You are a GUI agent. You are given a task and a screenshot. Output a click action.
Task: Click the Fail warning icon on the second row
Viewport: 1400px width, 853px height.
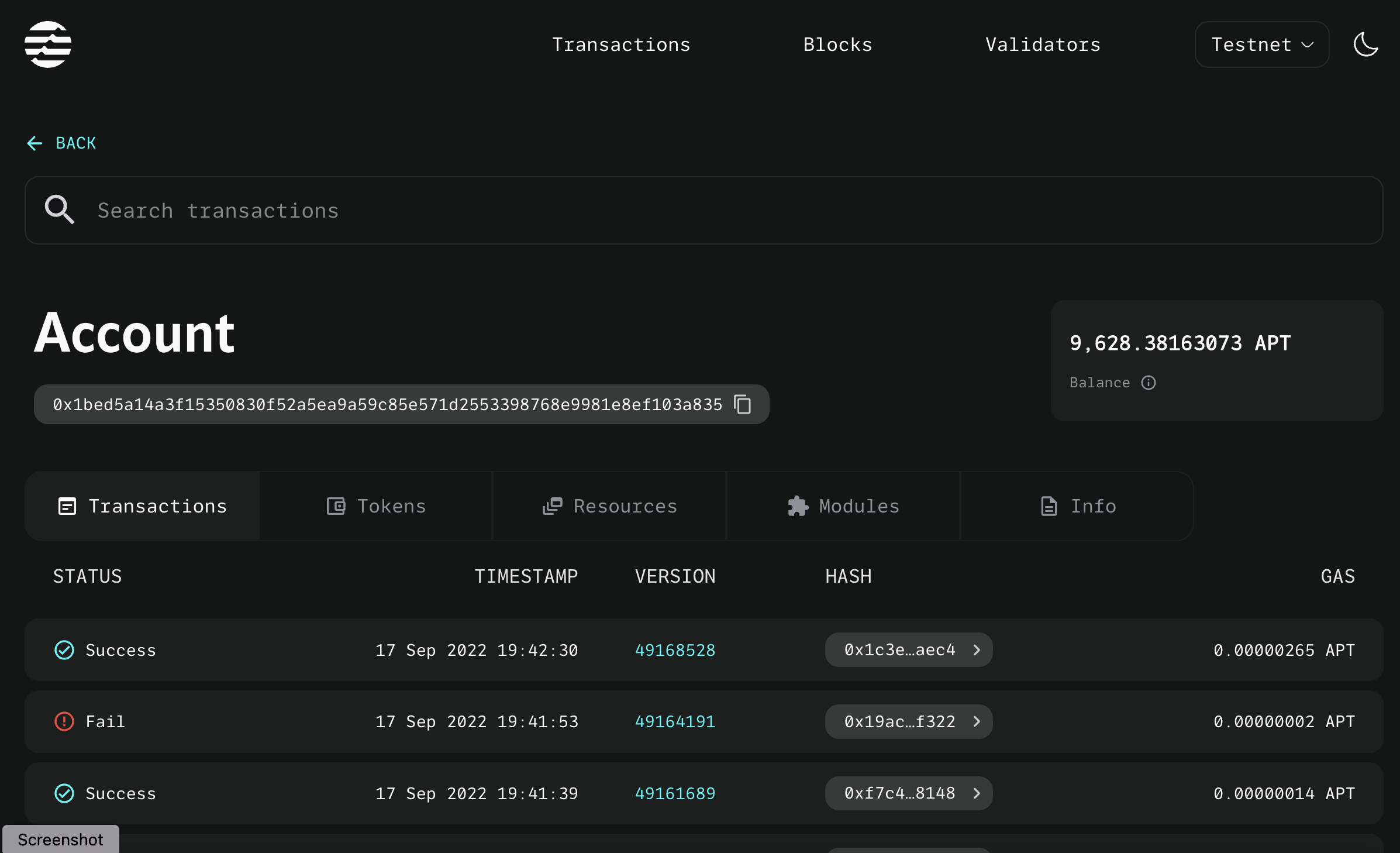tap(64, 721)
